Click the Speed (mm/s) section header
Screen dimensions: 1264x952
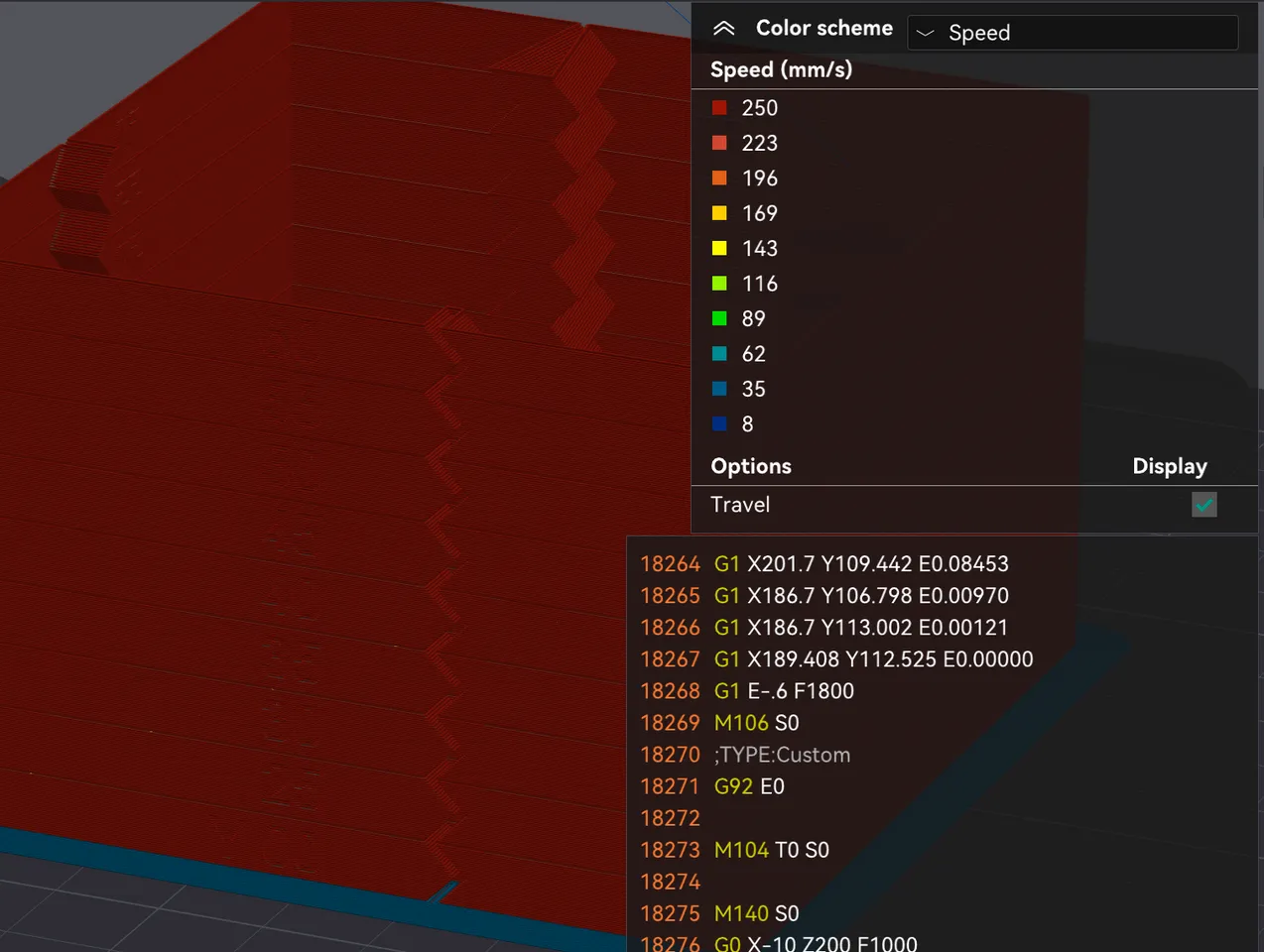781,69
